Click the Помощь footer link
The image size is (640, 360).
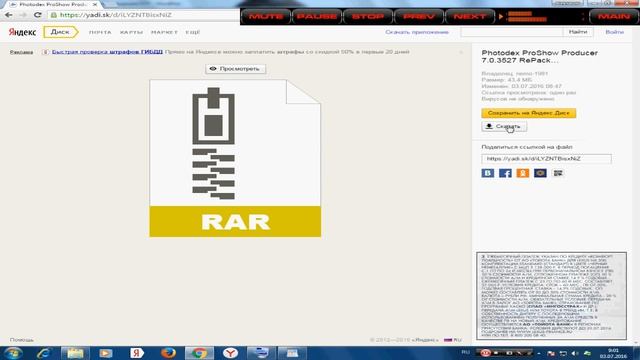click(22, 340)
